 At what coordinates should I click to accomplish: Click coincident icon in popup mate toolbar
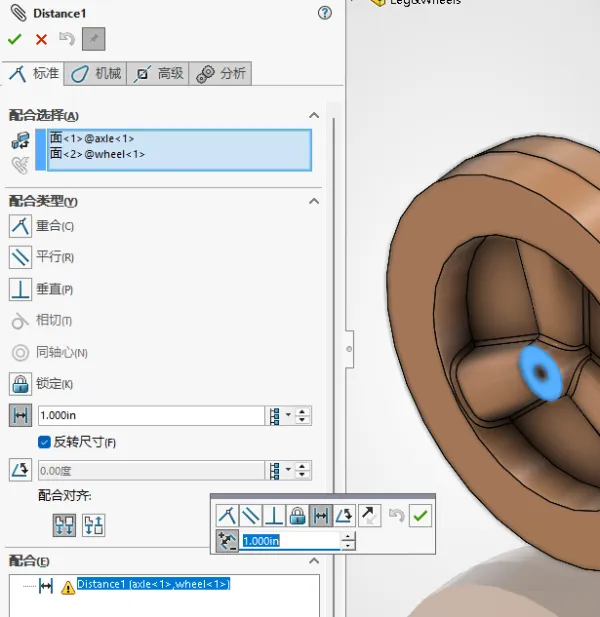pos(227,515)
